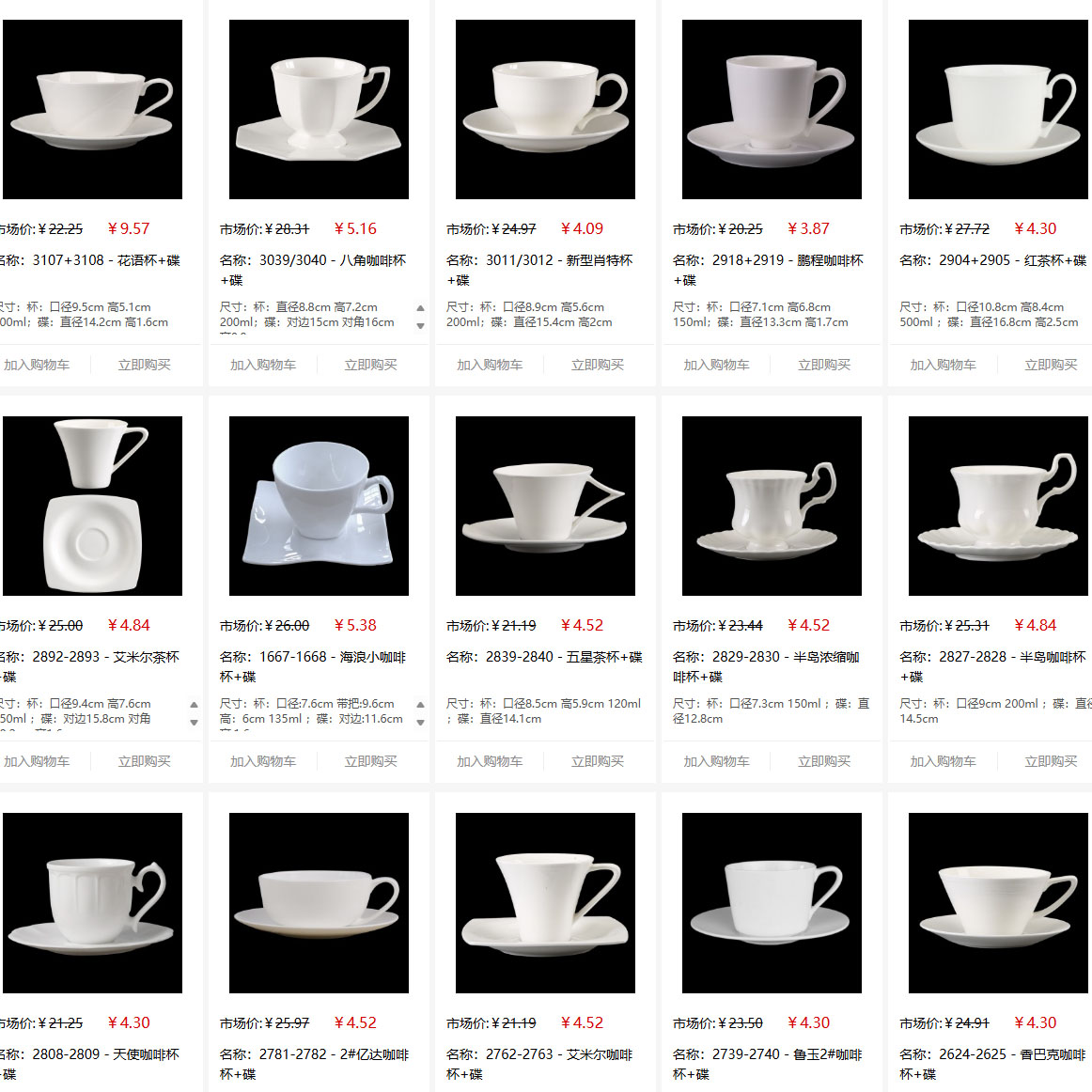This screenshot has width=1092, height=1092.
Task: Open the 八角咖啡杯 octagonal cup product image
Action: click(x=319, y=109)
